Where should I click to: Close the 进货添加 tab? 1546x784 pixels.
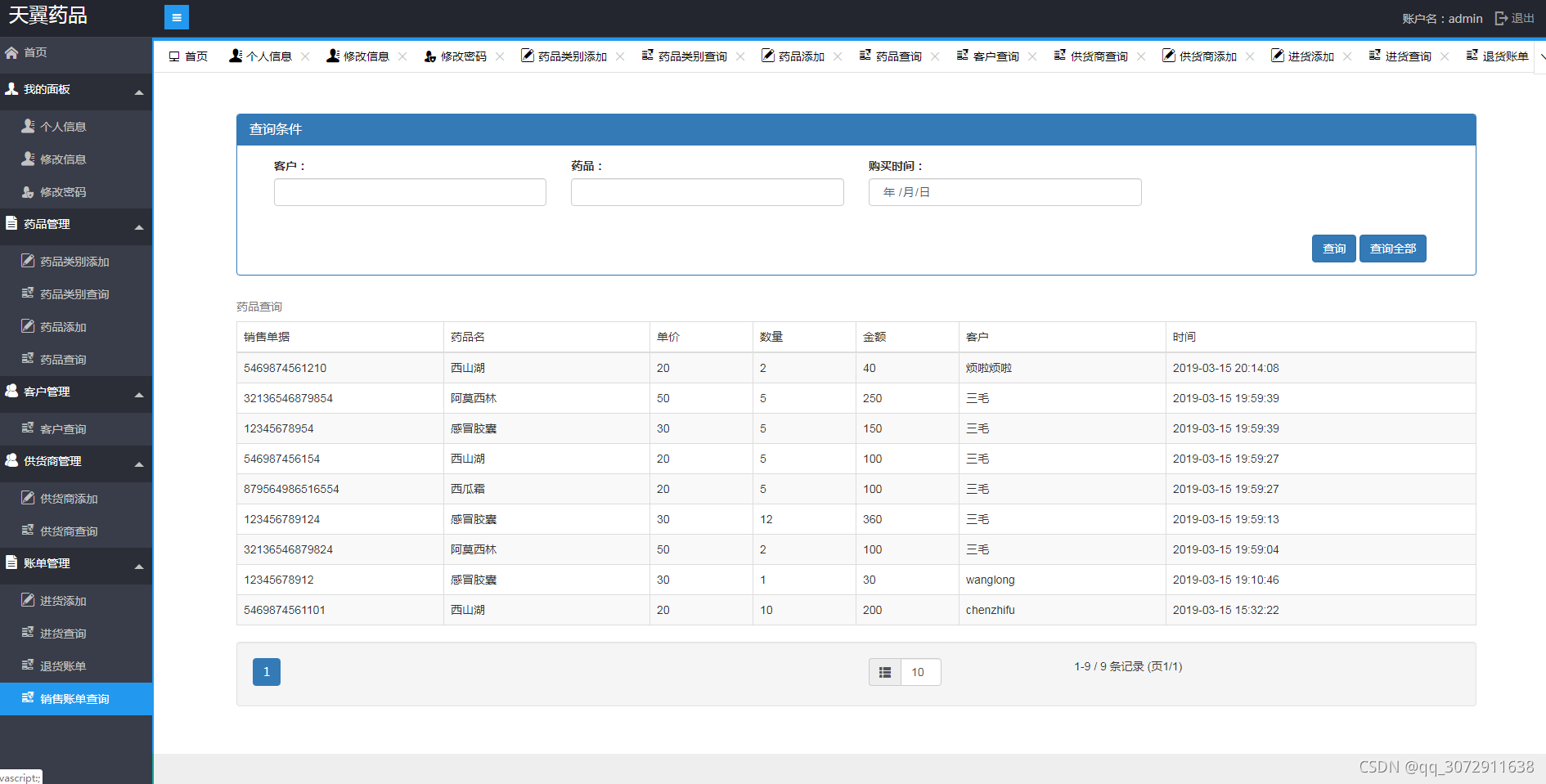(x=1347, y=56)
